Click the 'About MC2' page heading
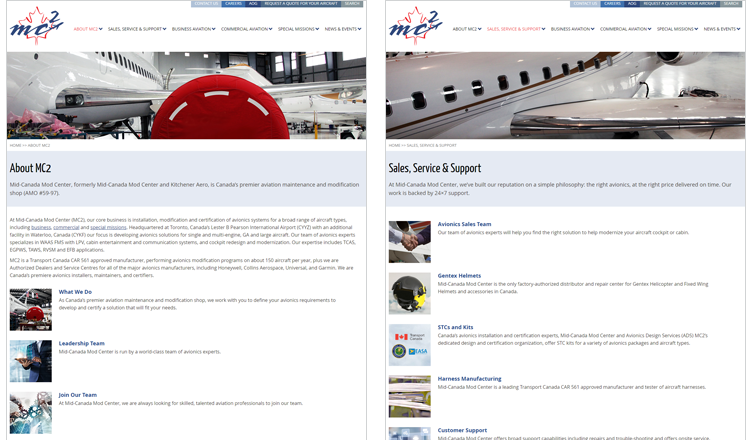This screenshot has height=440, width=750. pos(30,168)
